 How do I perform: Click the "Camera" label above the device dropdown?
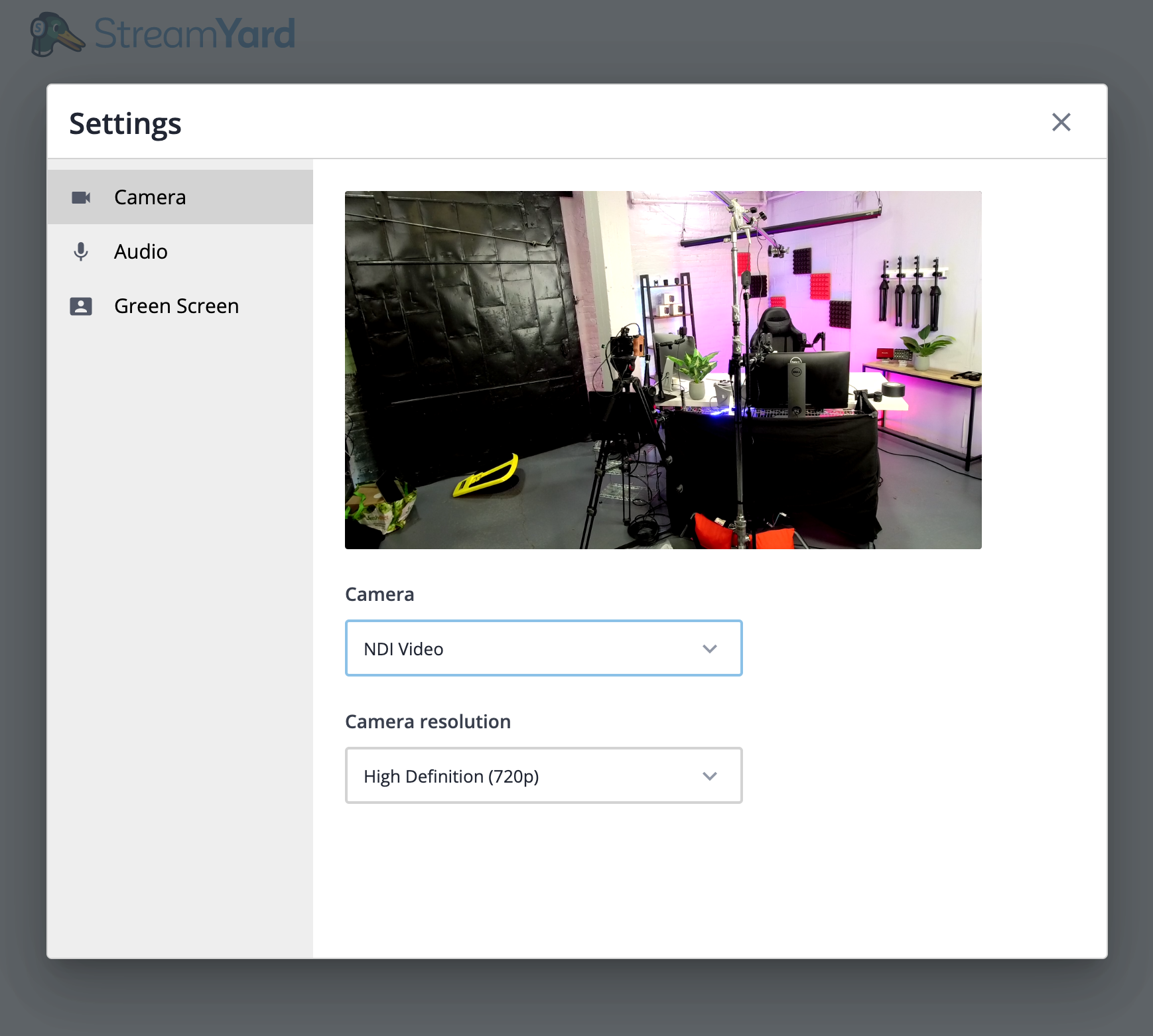(379, 594)
